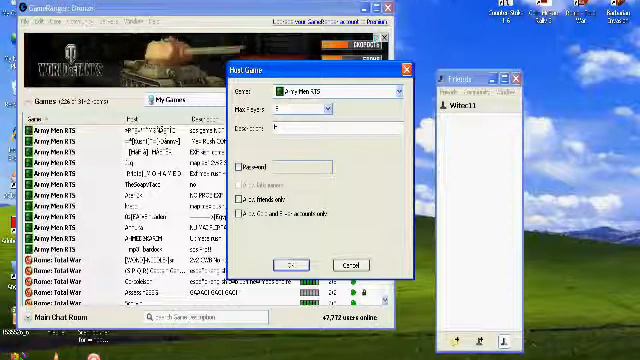Click Cancel in Host Game dialog

point(351,265)
